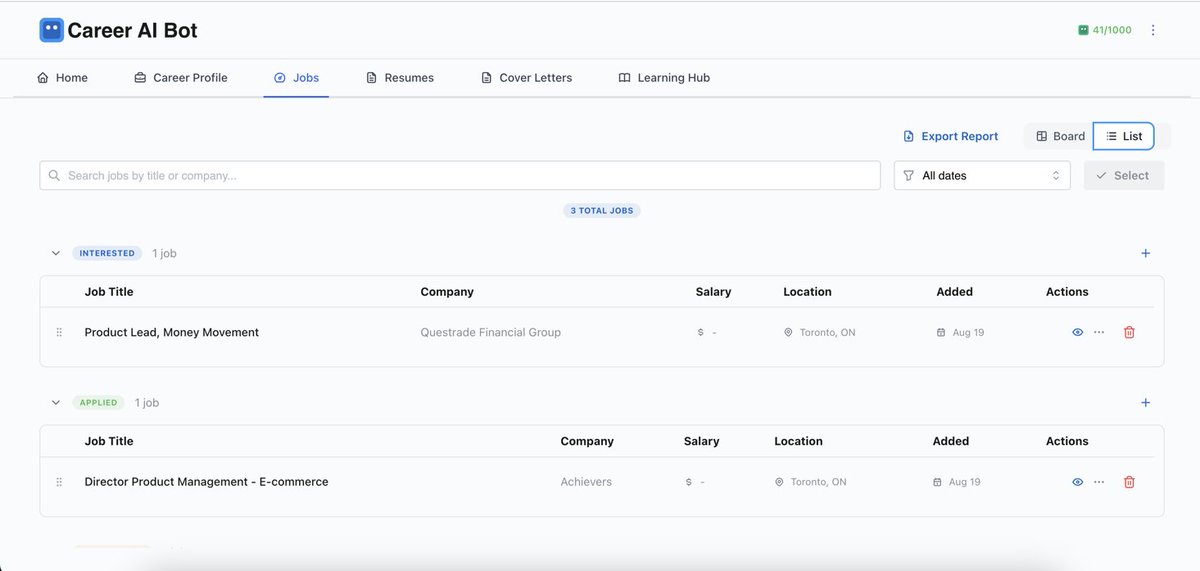Click the Select button
This screenshot has width=1200, height=571.
[1124, 176]
